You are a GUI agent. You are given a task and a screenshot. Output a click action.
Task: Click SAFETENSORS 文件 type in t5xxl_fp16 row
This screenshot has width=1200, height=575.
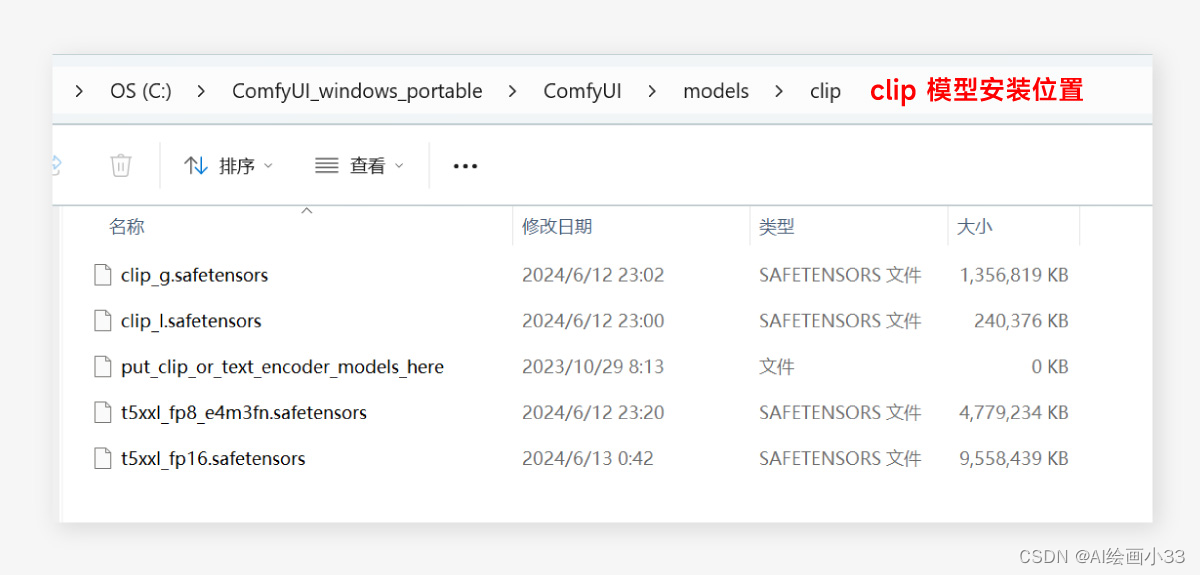point(840,459)
